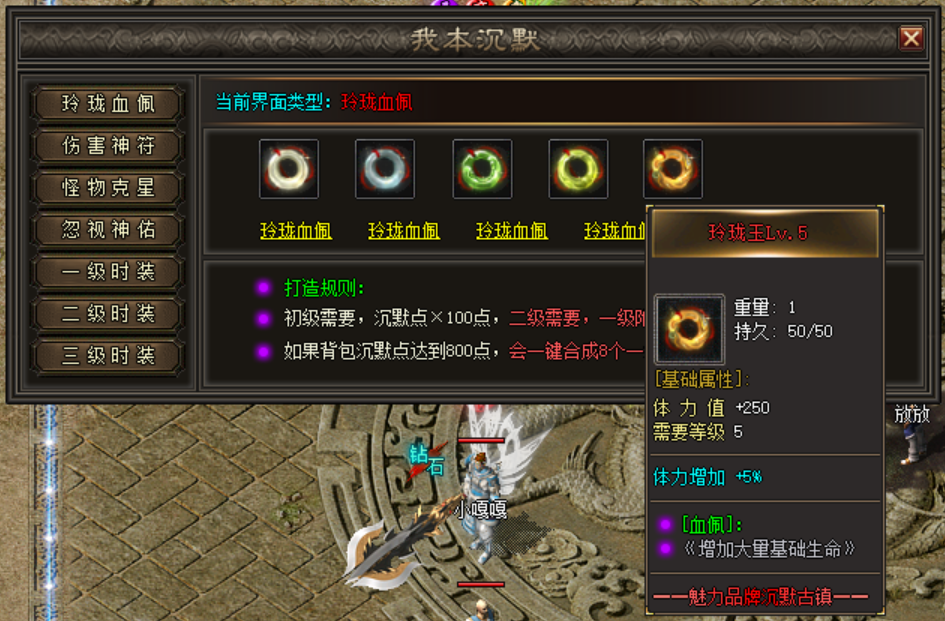Open the 玲珑血佩 category tab
This screenshot has width=945, height=621.
[x=108, y=104]
